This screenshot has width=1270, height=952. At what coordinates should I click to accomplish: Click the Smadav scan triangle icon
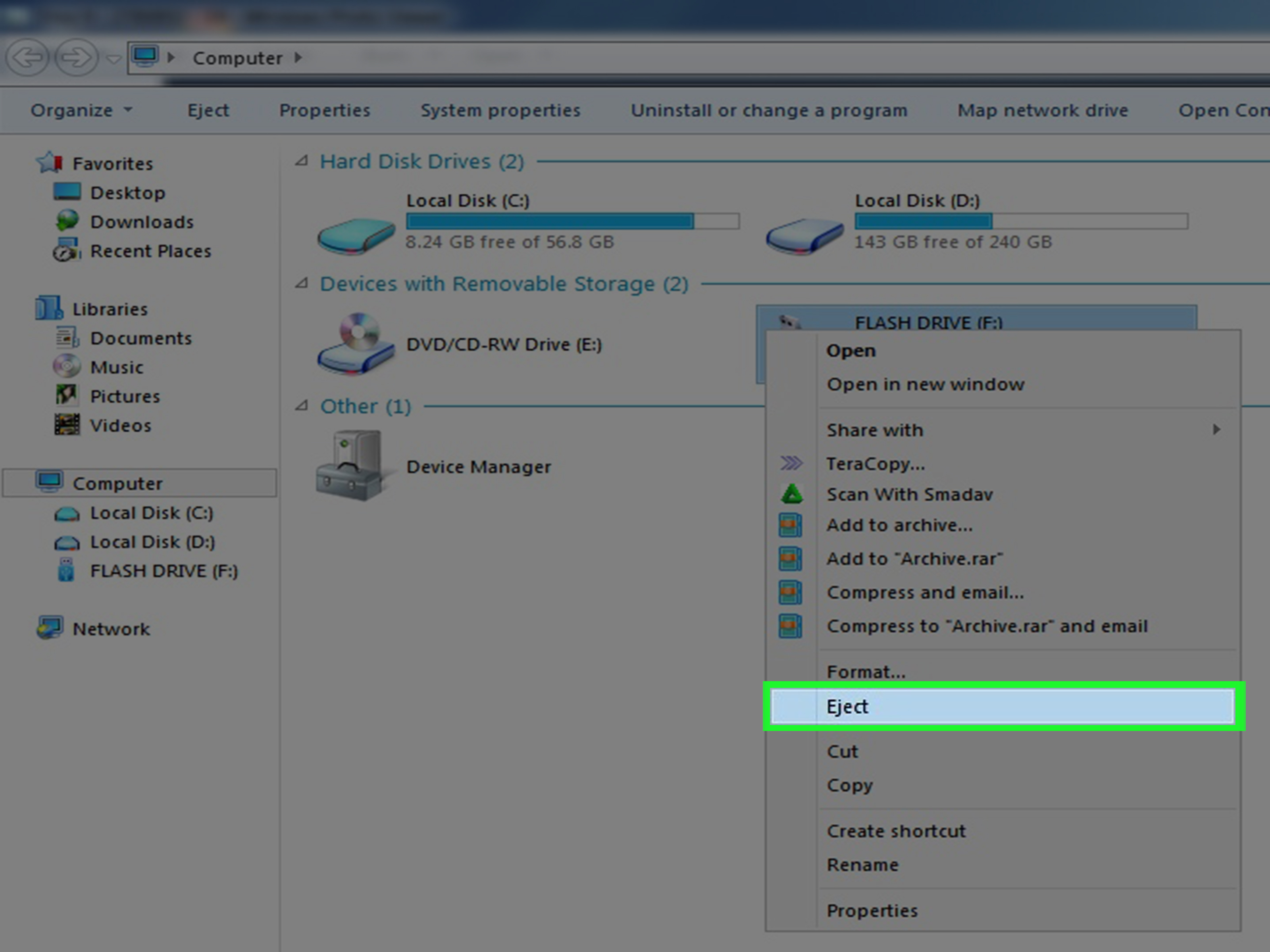pyautogui.click(x=792, y=494)
